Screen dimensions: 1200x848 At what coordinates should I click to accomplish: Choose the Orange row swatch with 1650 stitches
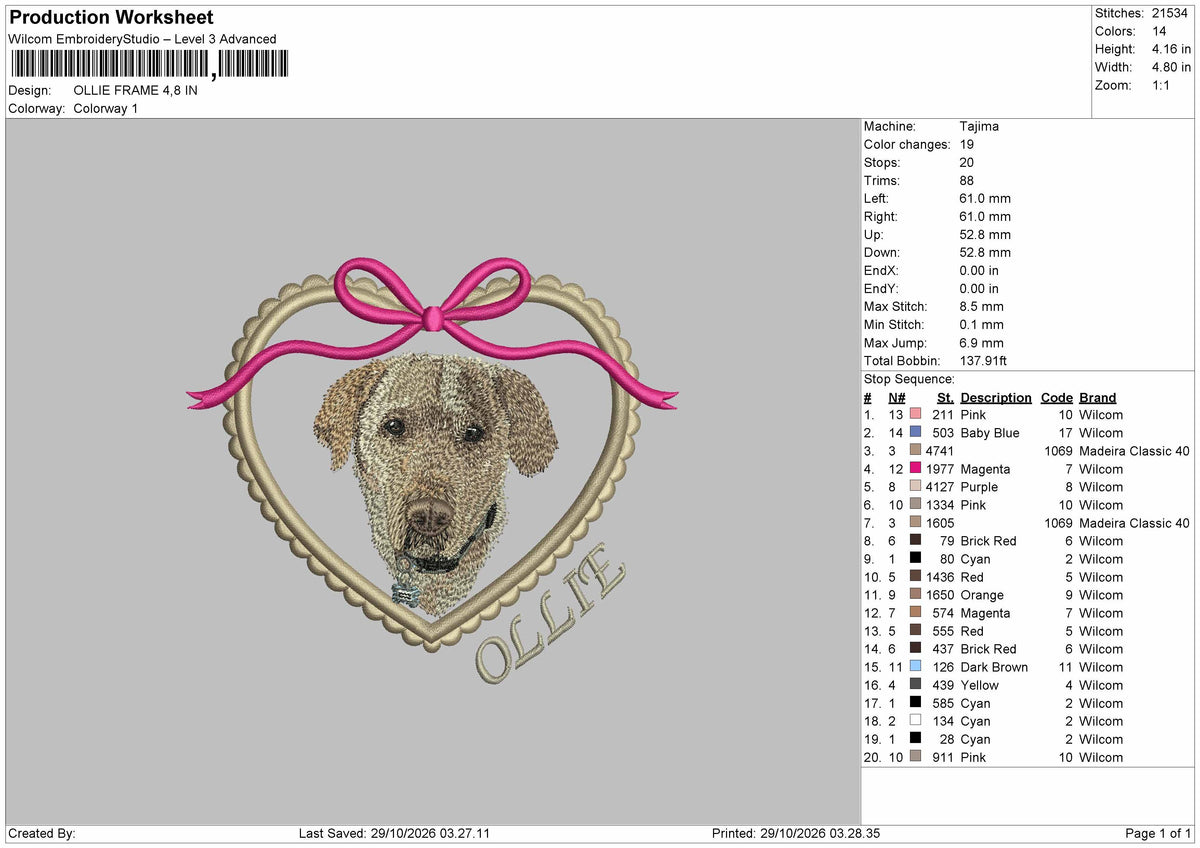[915, 595]
